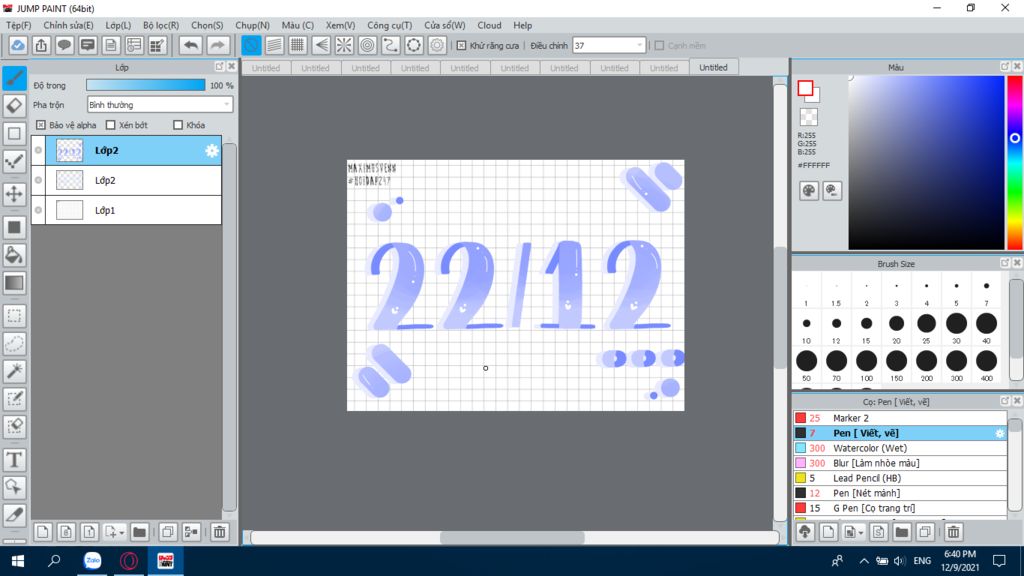The image size is (1024, 576).
Task: Add new folder in the layer panel
Action: tap(139, 532)
